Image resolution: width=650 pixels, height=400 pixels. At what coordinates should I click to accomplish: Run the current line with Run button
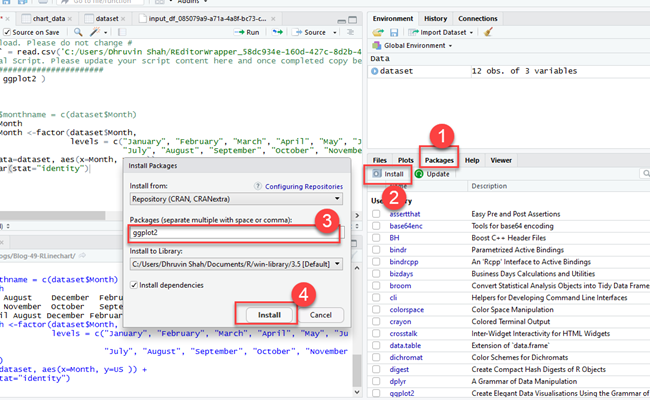247,32
